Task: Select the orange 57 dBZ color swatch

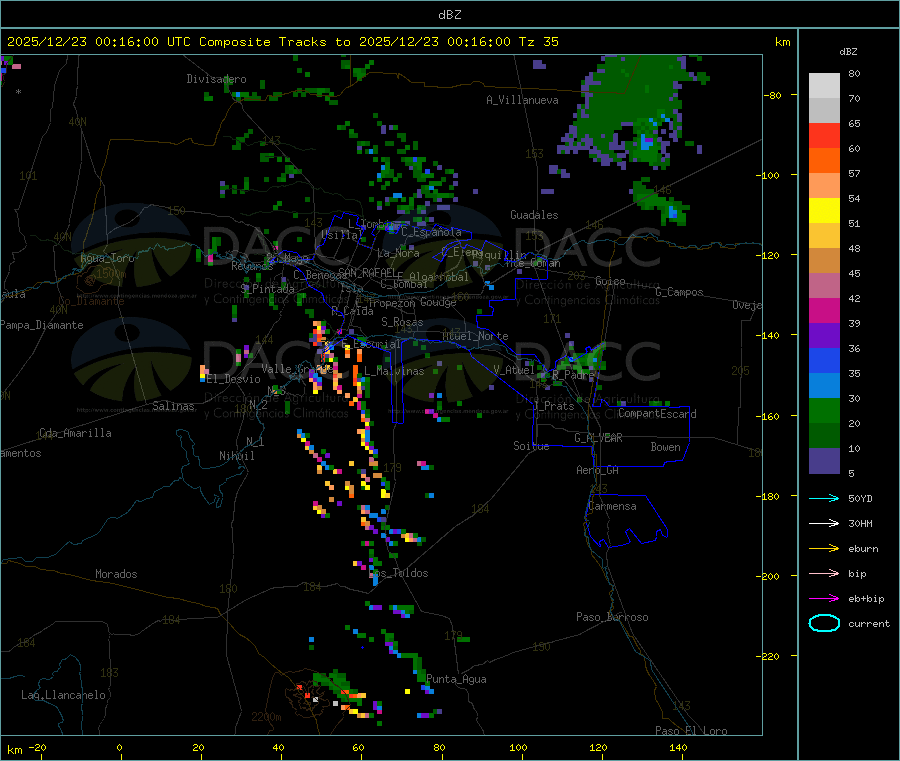Action: point(824,161)
